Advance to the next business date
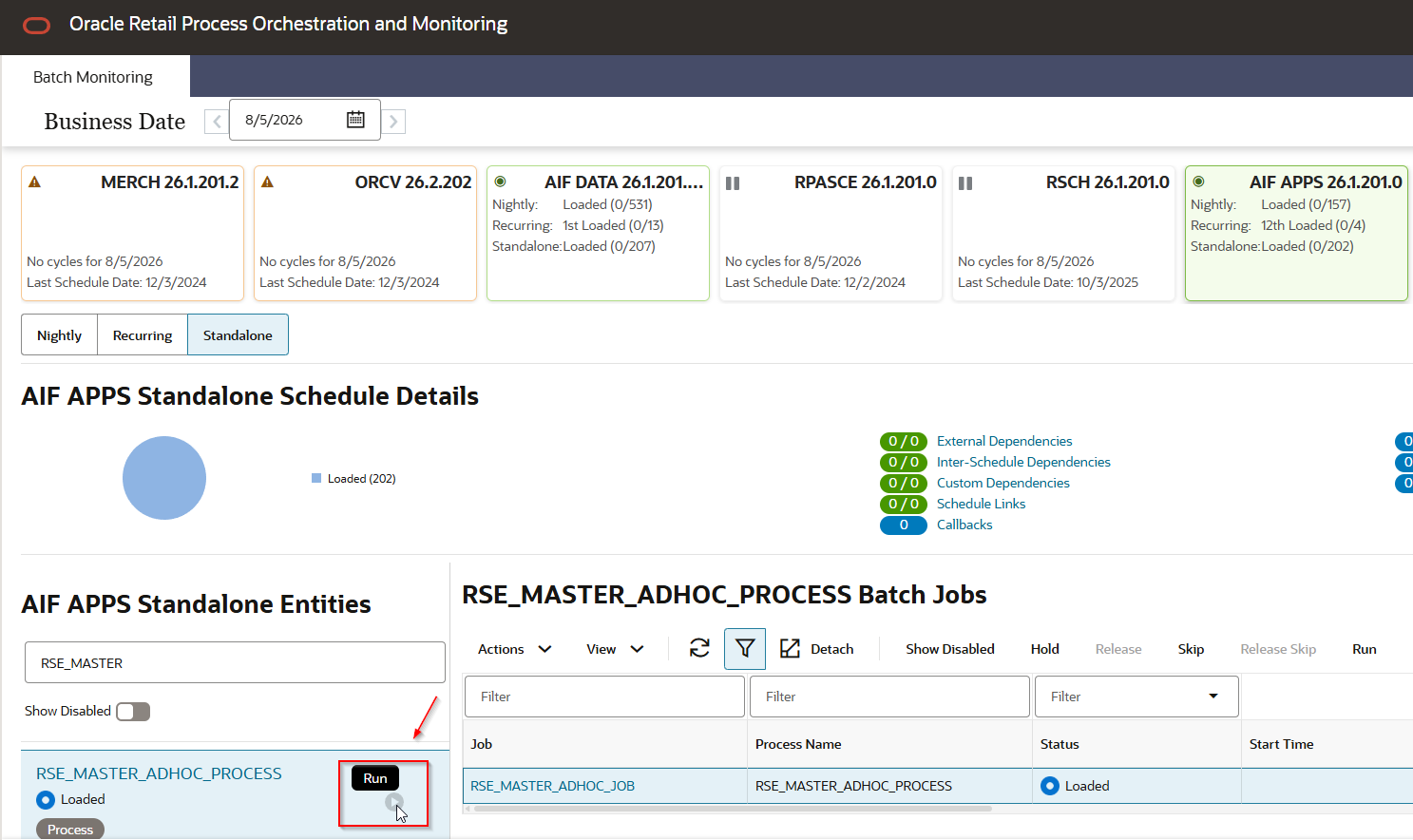This screenshot has width=1413, height=840. (393, 122)
